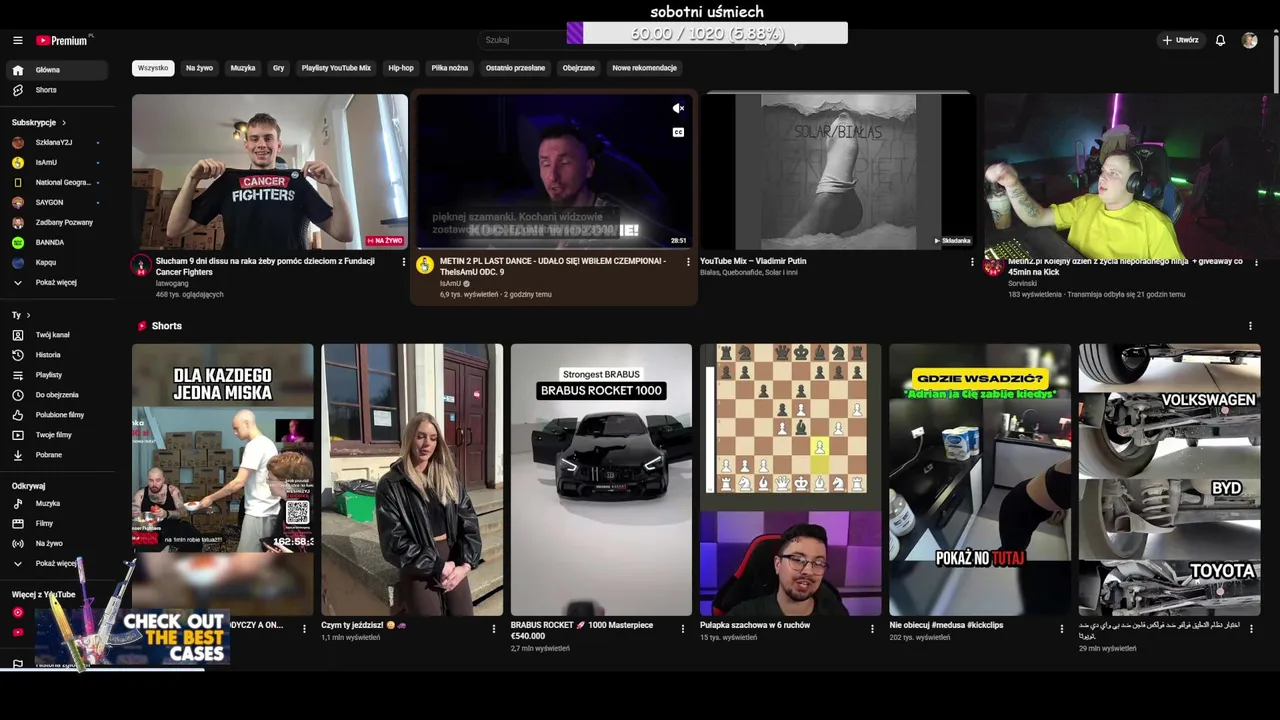The width and height of the screenshot is (1280, 720).
Task: Play the Pułapka szachowa chess short
Action: [790, 480]
